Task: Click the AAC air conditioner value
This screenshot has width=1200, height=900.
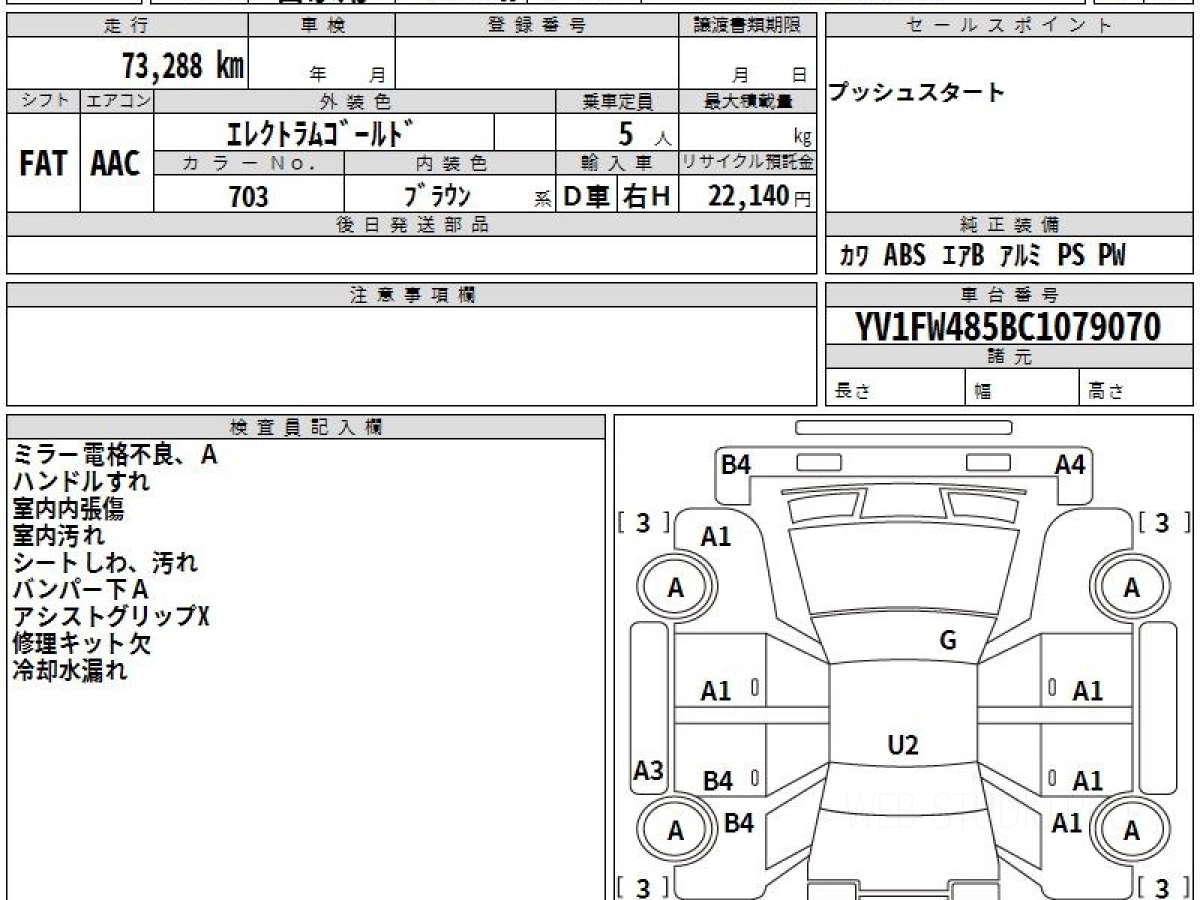Action: click(116, 164)
